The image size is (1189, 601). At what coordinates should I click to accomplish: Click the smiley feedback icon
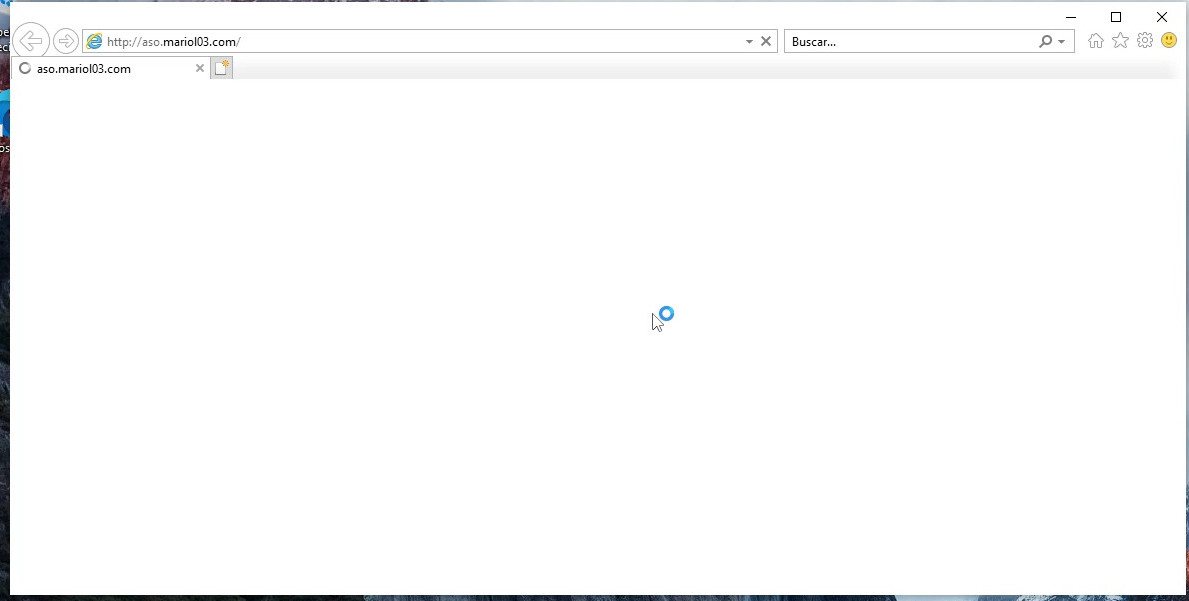(x=1169, y=41)
